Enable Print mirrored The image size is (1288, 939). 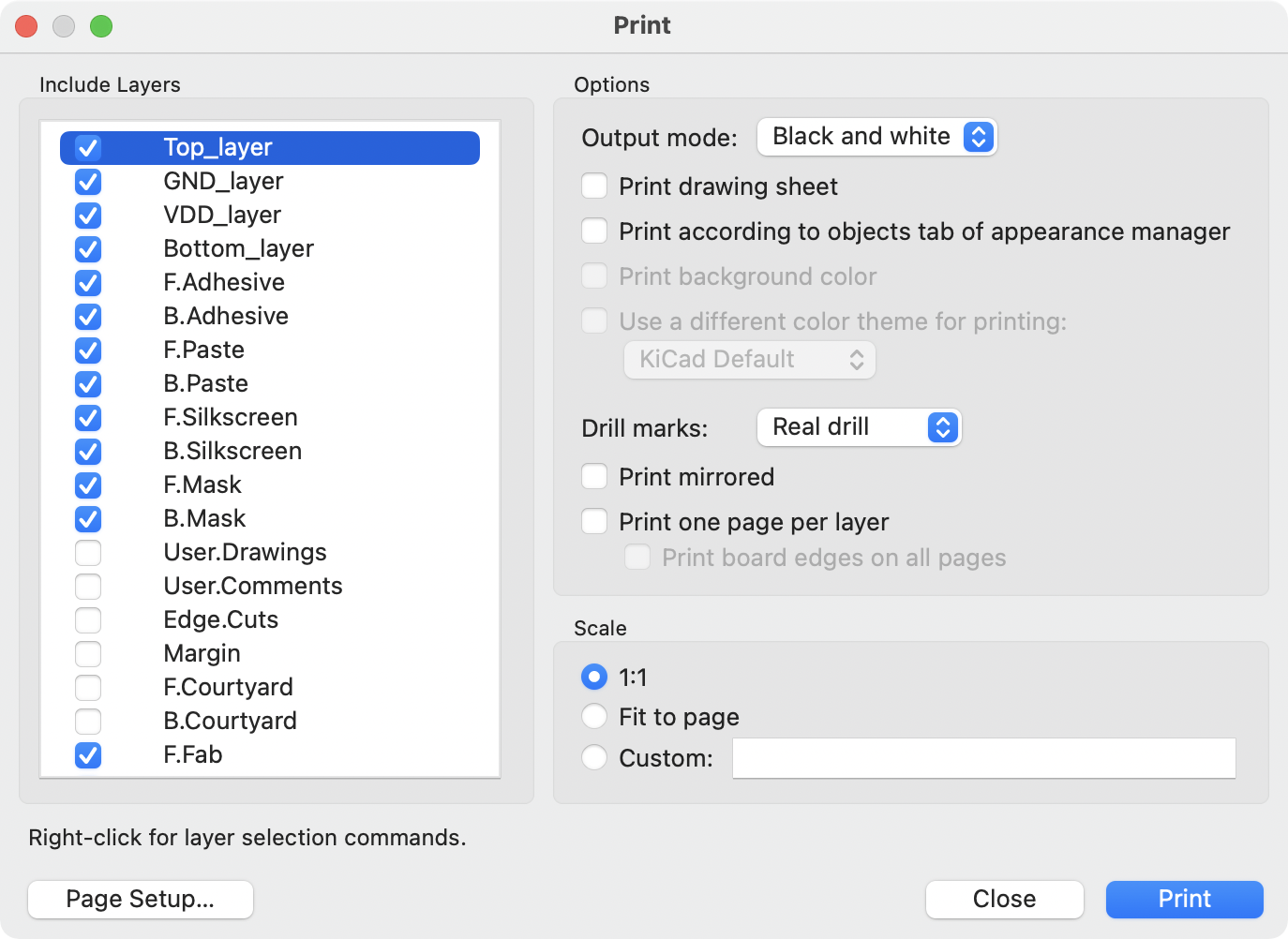[593, 476]
